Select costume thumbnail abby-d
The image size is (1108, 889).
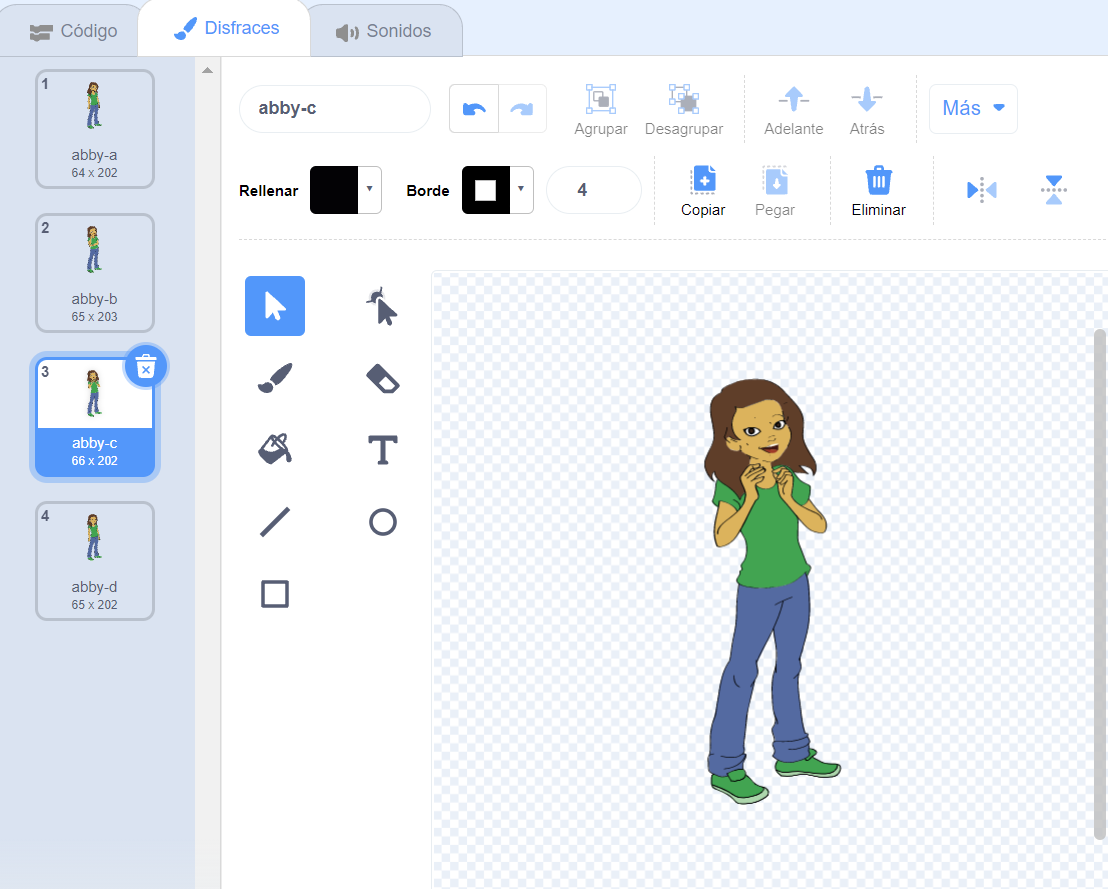click(x=95, y=561)
